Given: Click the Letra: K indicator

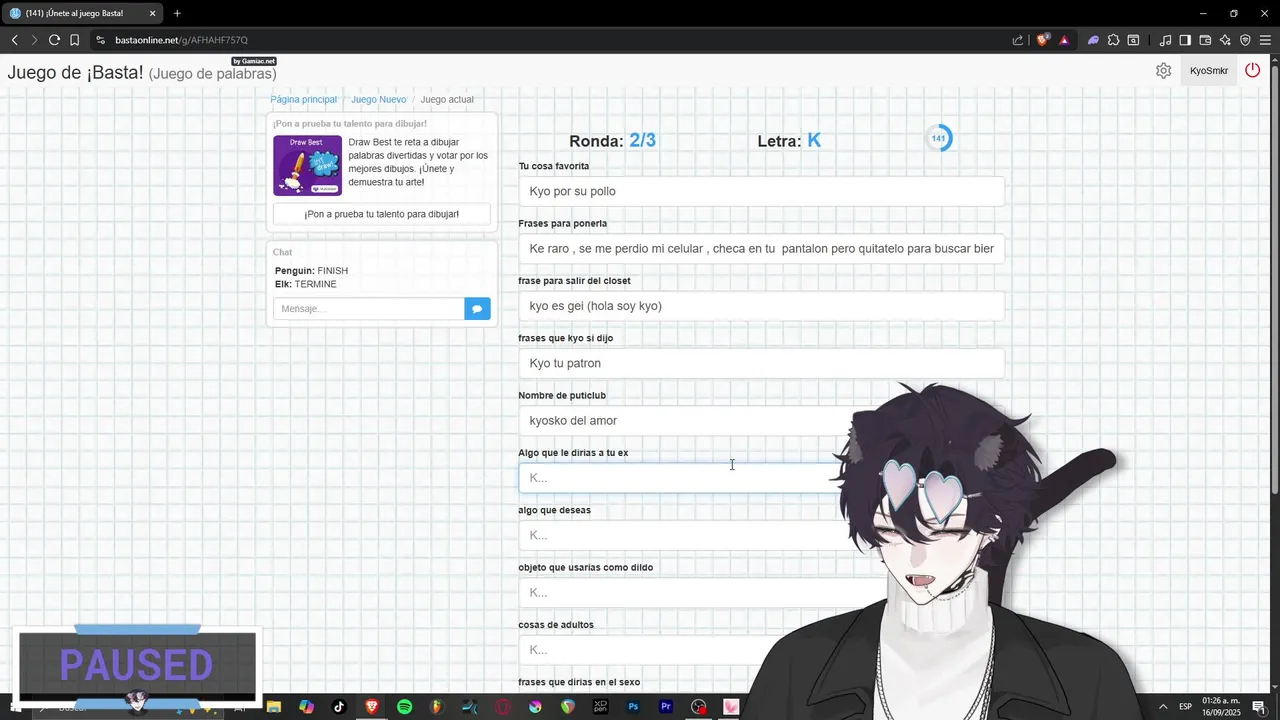Looking at the screenshot, I should [789, 141].
